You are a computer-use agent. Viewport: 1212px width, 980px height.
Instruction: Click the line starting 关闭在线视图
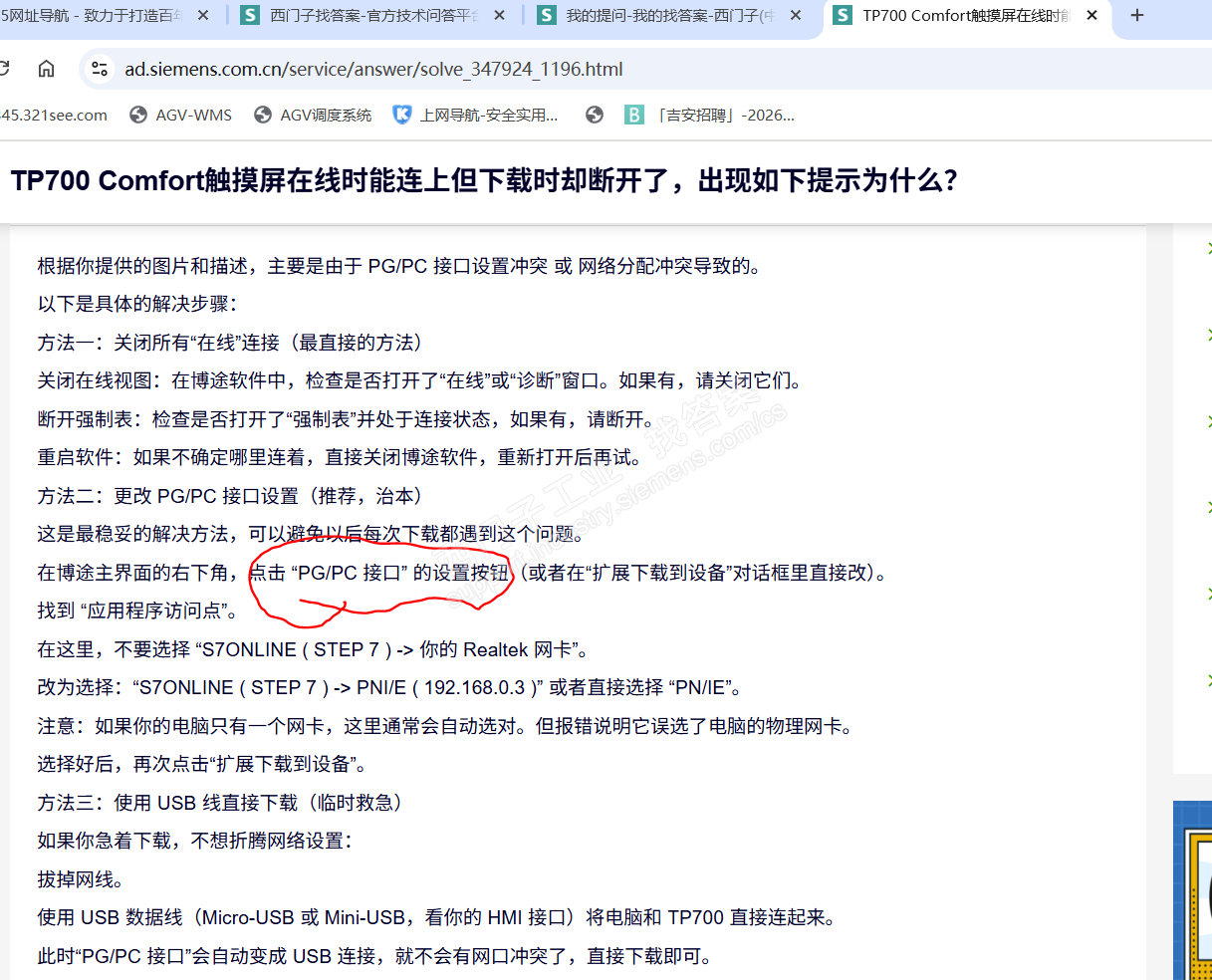point(419,380)
